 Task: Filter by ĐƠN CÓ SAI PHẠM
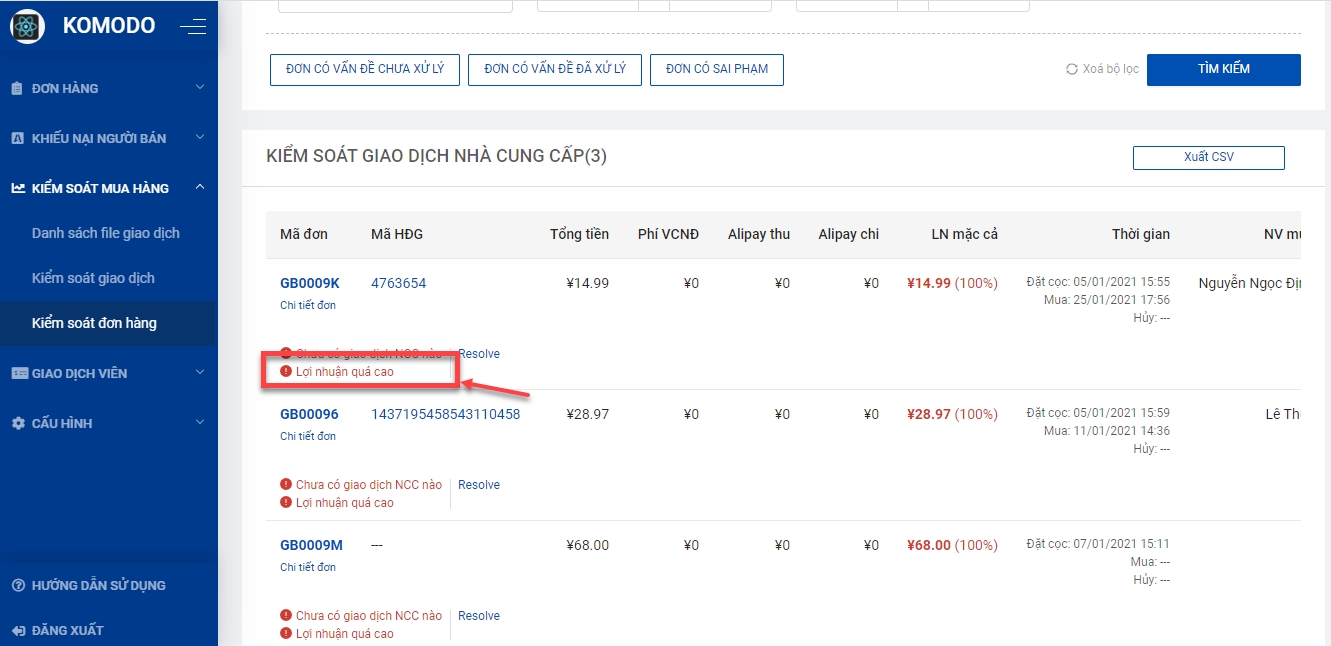pos(717,69)
